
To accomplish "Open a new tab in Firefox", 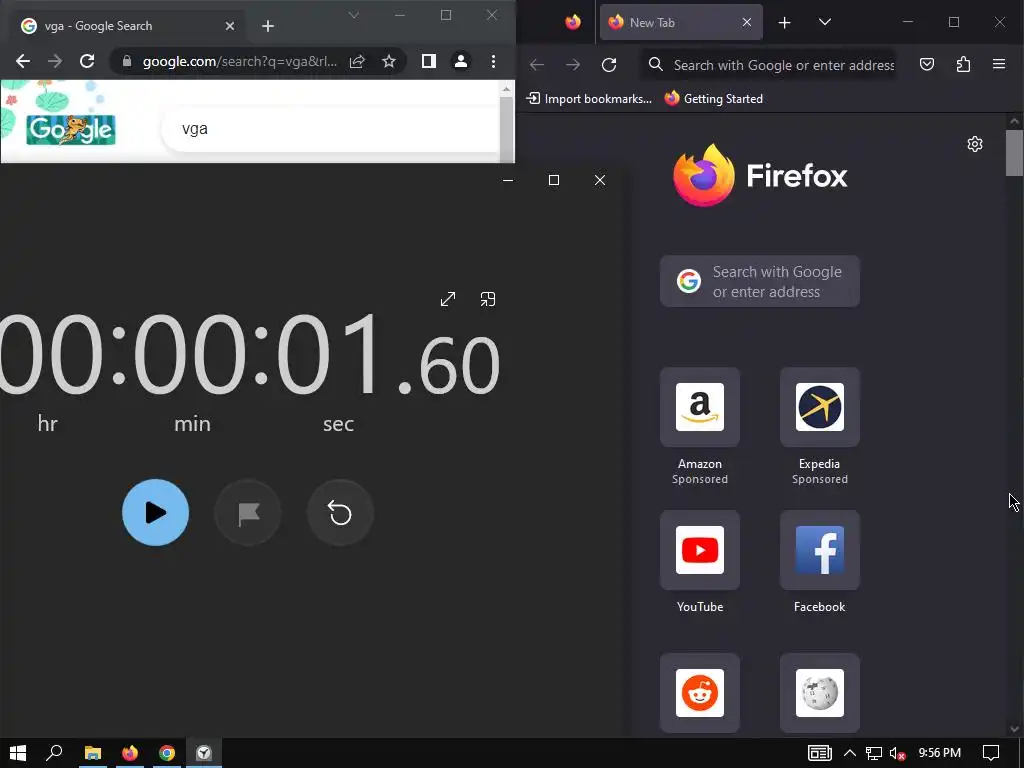I will point(784,22).
